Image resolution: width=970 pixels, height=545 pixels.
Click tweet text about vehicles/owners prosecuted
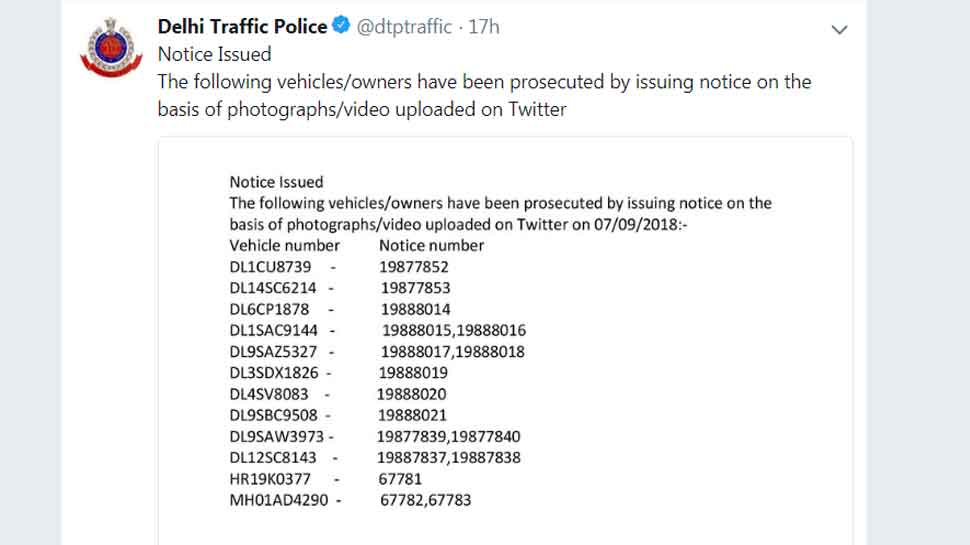click(484, 82)
